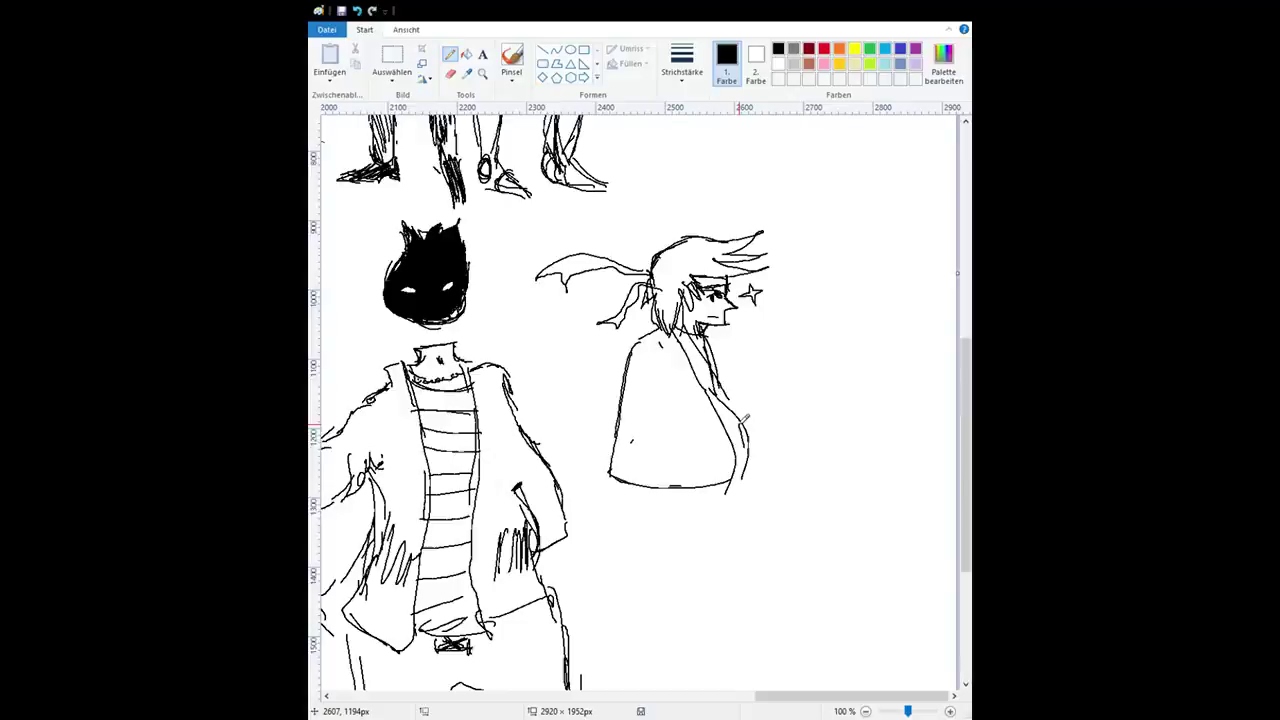
Task: Choose the hexagon shape
Action: (x=570, y=78)
